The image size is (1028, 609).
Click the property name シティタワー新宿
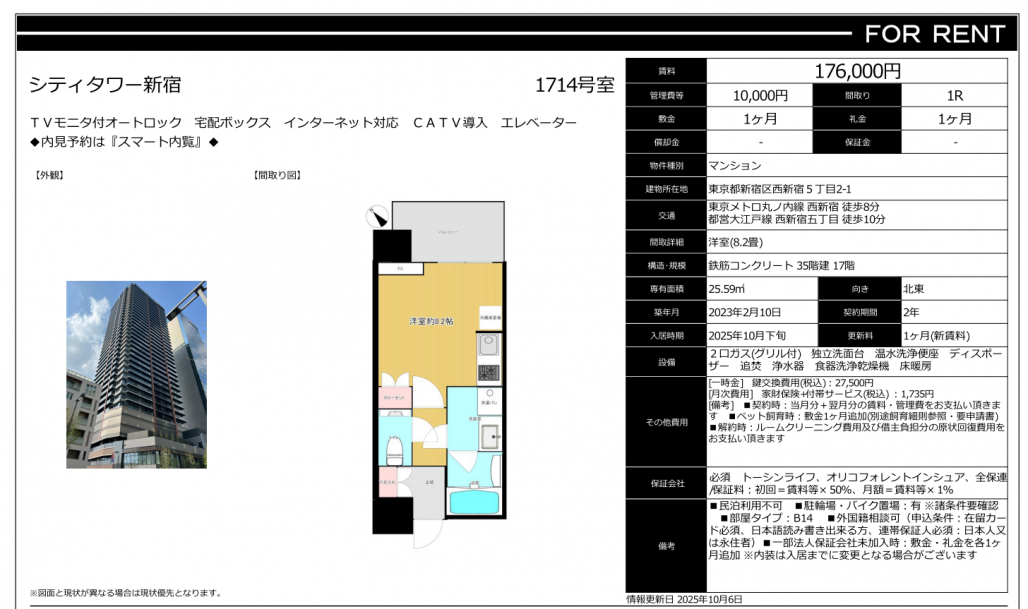pos(105,86)
